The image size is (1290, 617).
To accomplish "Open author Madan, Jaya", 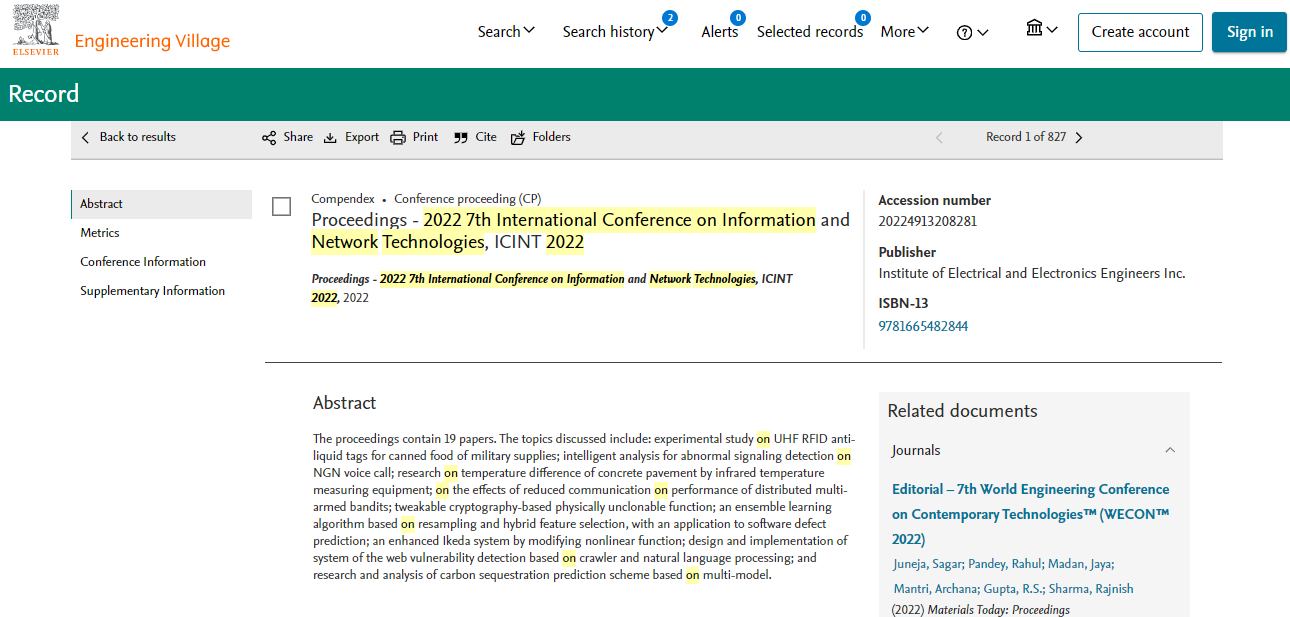I will pos(1080,564).
